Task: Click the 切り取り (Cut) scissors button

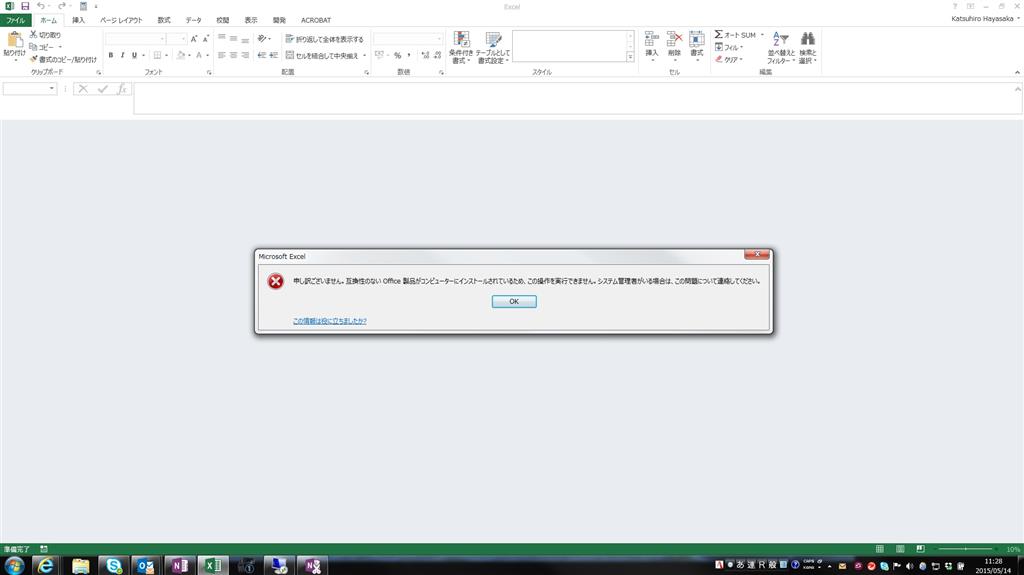Action: [45, 35]
